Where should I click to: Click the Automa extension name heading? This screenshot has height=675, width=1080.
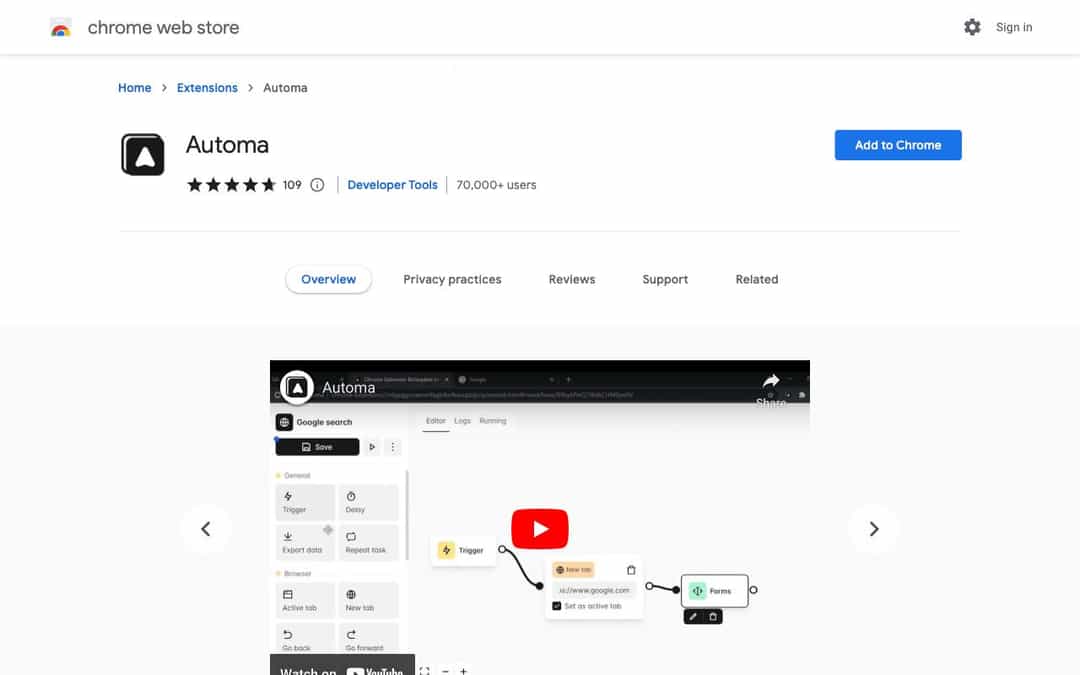point(227,145)
